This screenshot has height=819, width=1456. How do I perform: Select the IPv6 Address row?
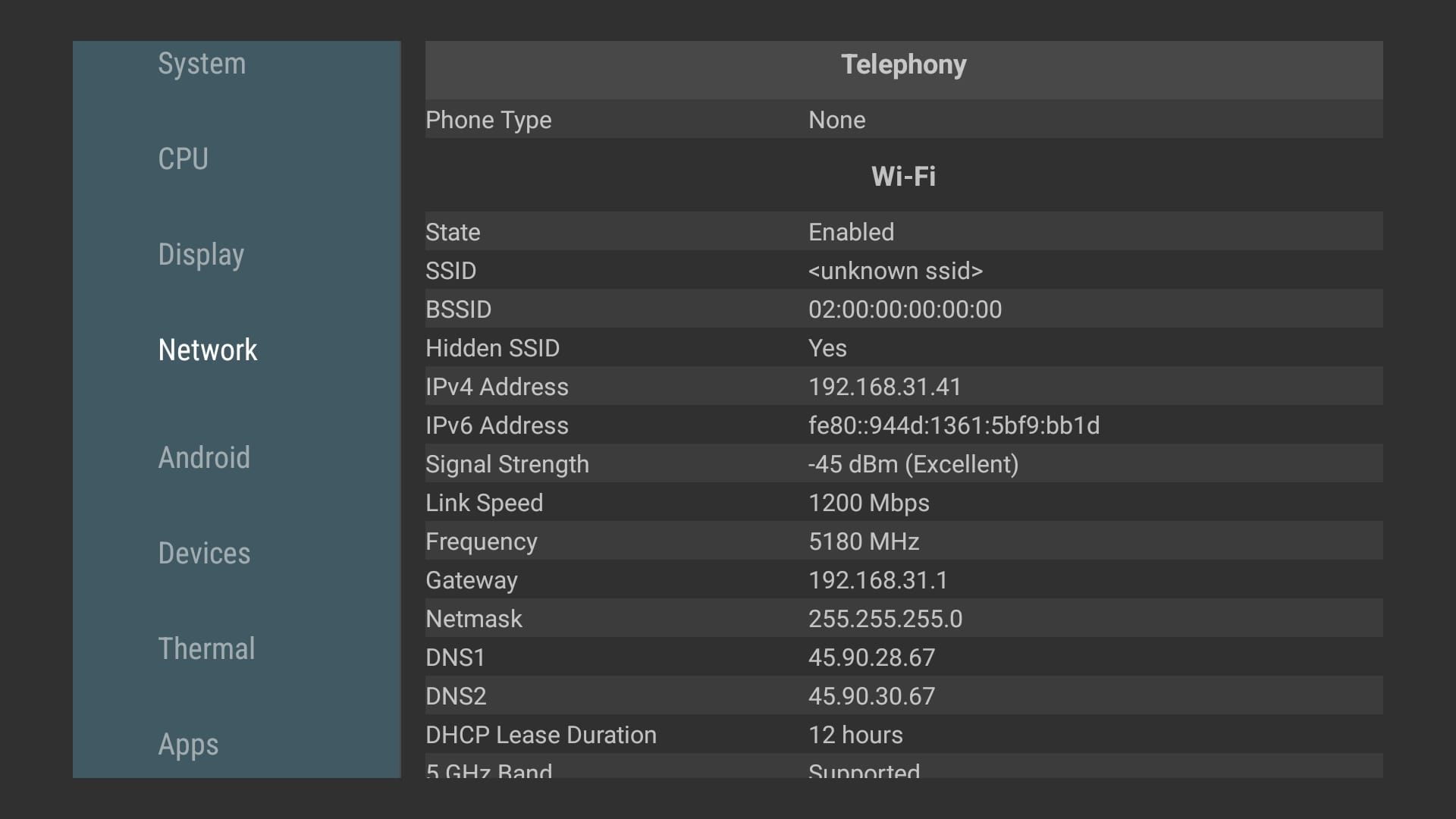tap(903, 425)
